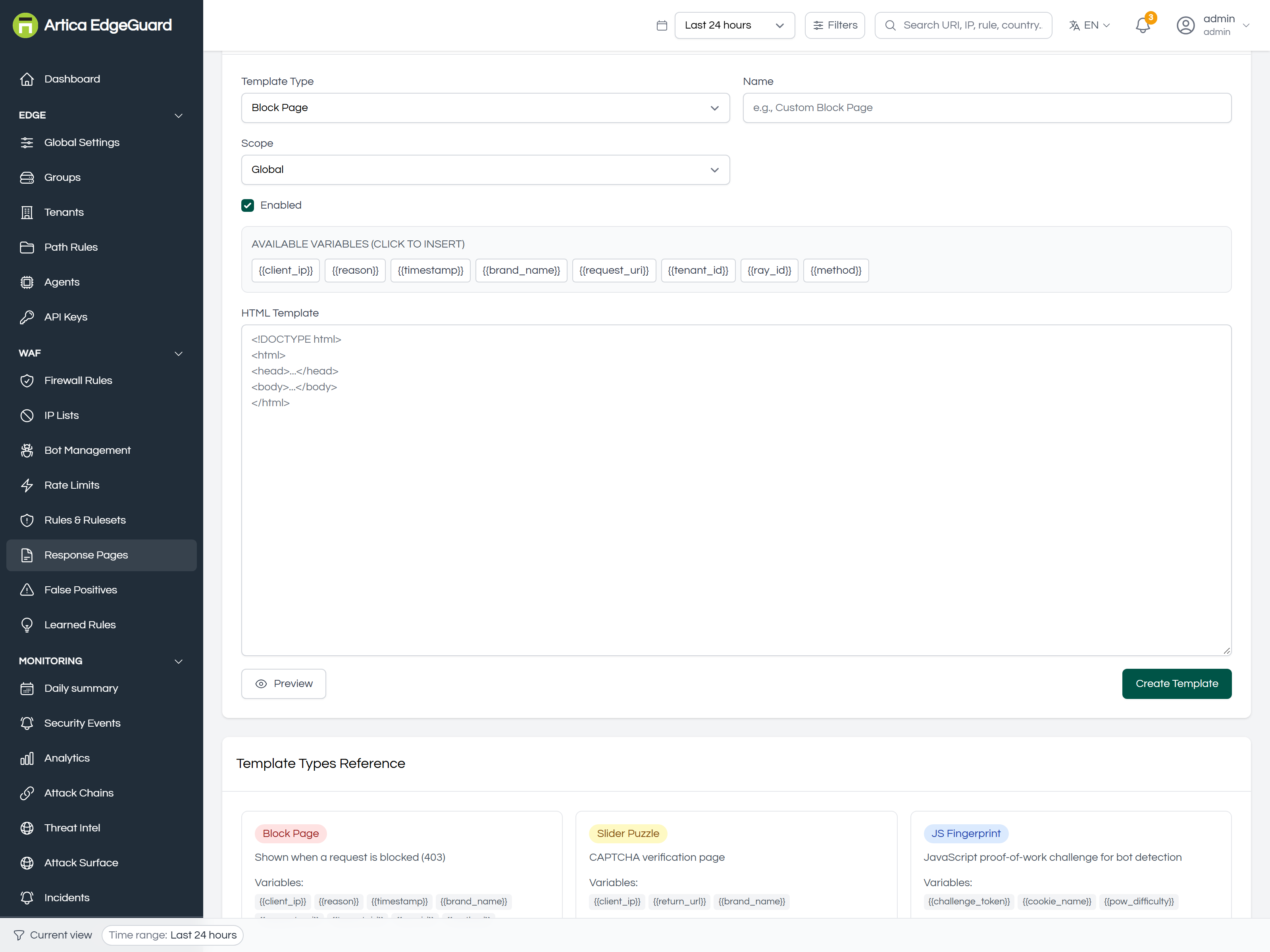Click the Groups server icon
This screenshot has width=1270, height=952.
pos(27,178)
